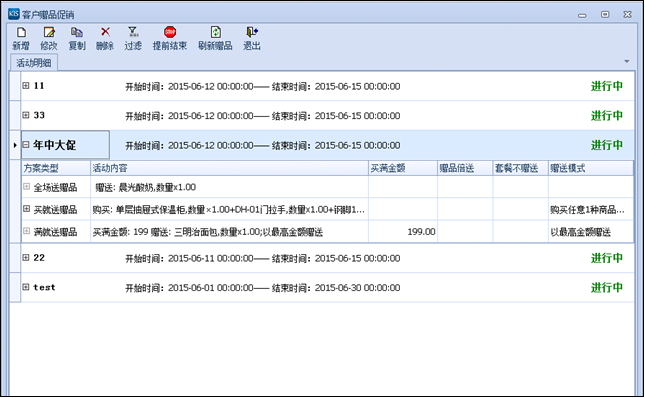This screenshot has height=398, width=645.
Task: Expand promotion row 22
Action: click(26, 258)
